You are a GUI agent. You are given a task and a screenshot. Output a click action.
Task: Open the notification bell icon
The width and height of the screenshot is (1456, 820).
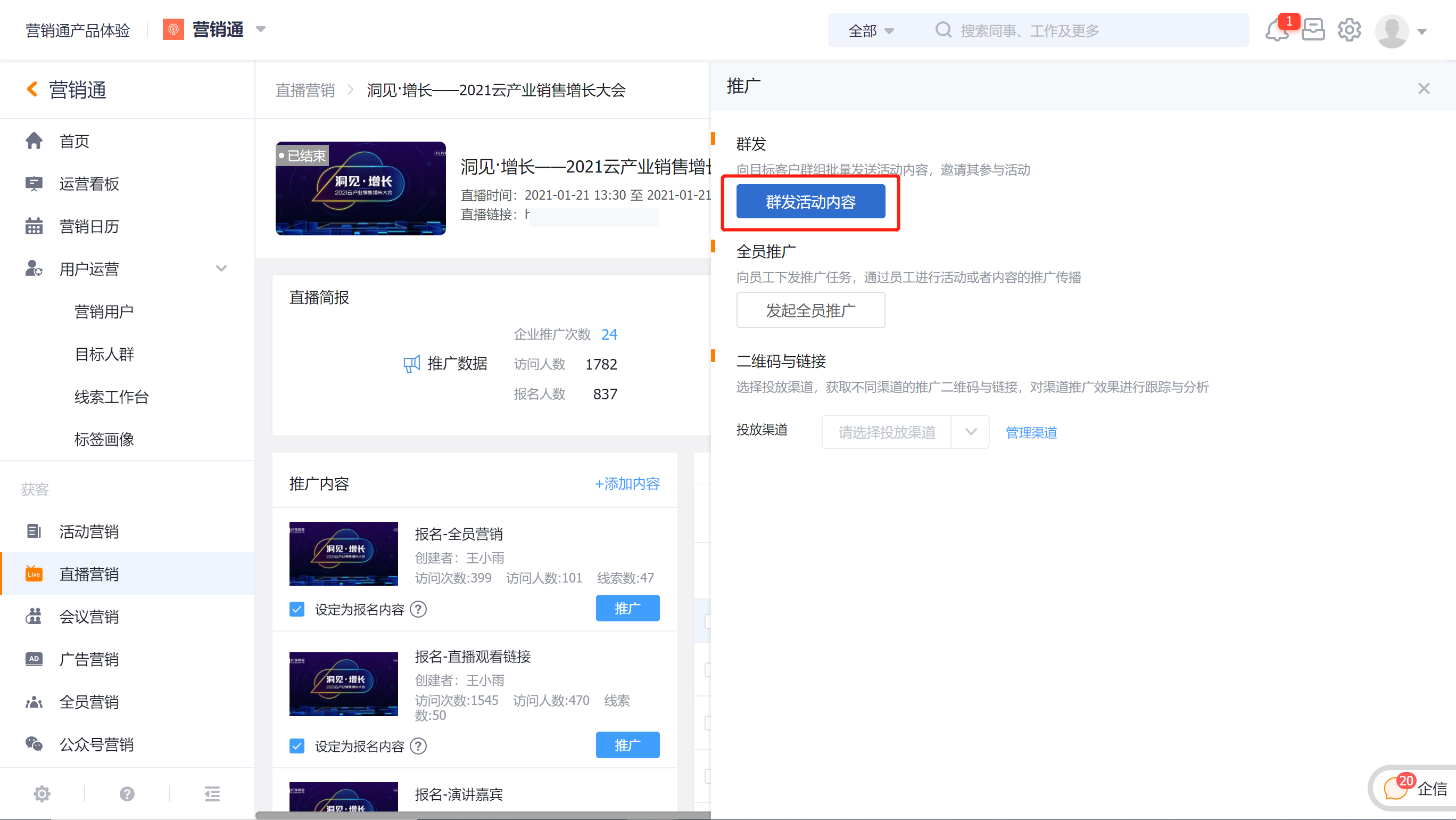(x=1276, y=30)
